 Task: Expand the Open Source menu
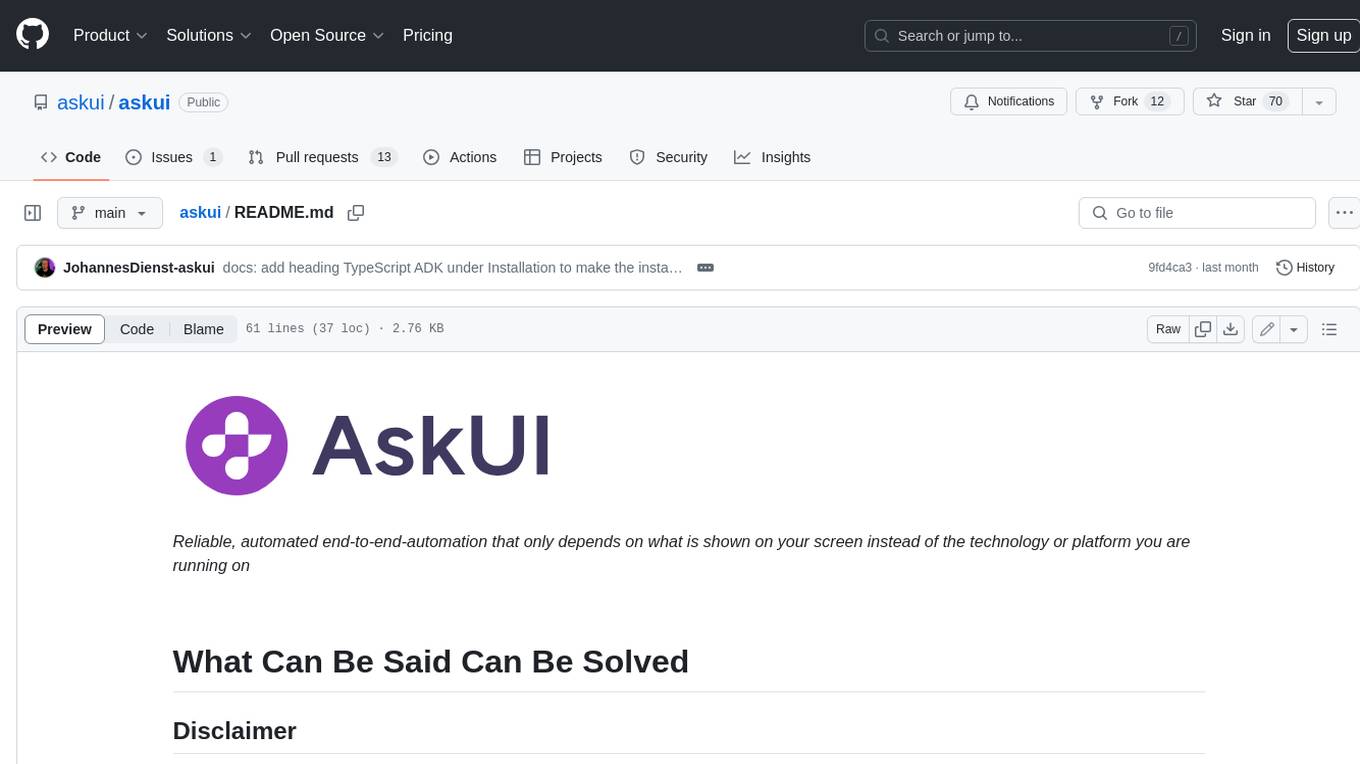coord(327,35)
